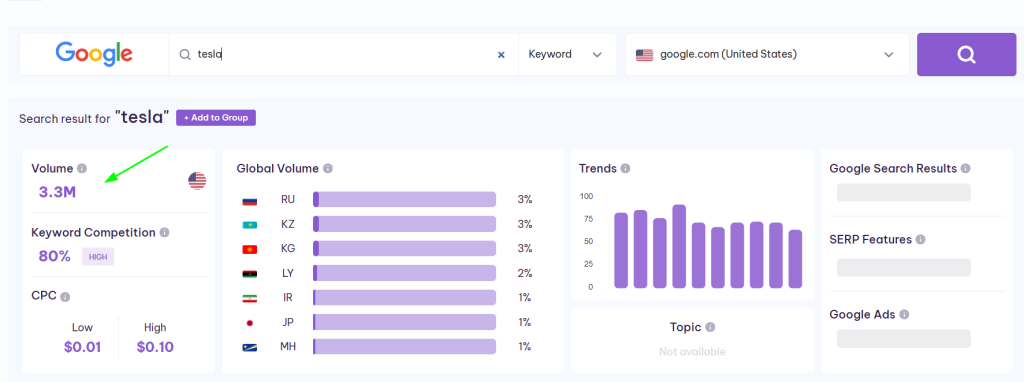Click the info icon next to Trends
The image size is (1024, 382).
point(625,168)
